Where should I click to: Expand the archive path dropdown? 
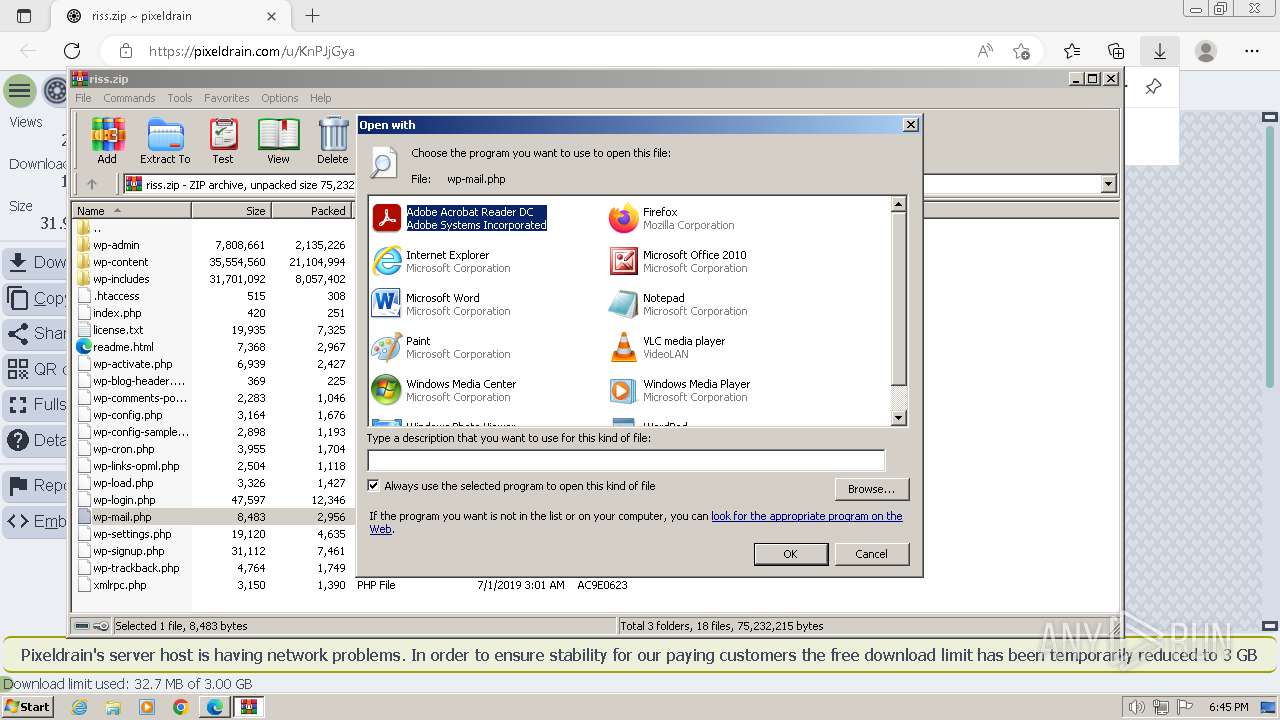pos(1108,184)
